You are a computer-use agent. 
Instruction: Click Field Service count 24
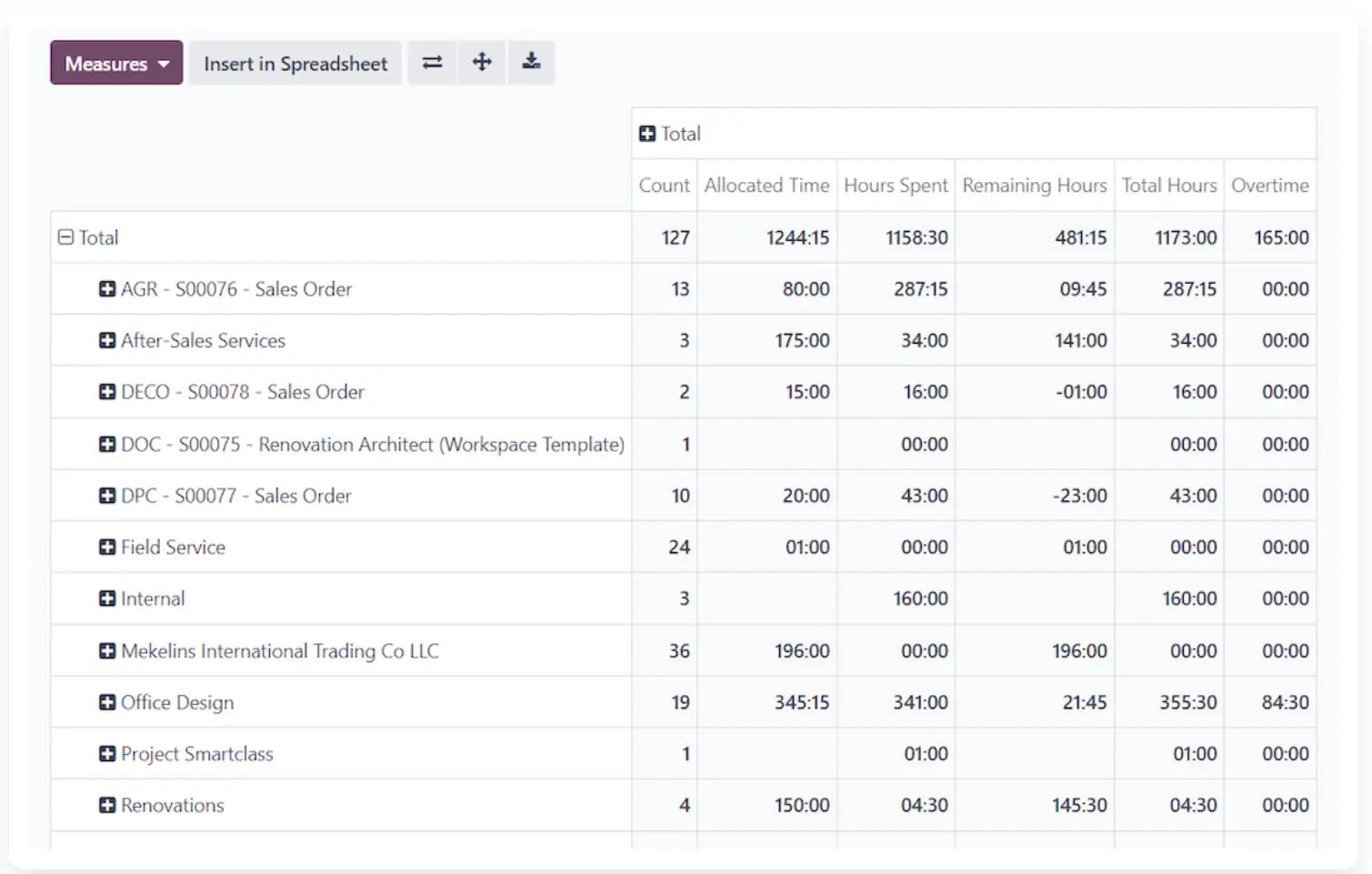pos(665,547)
